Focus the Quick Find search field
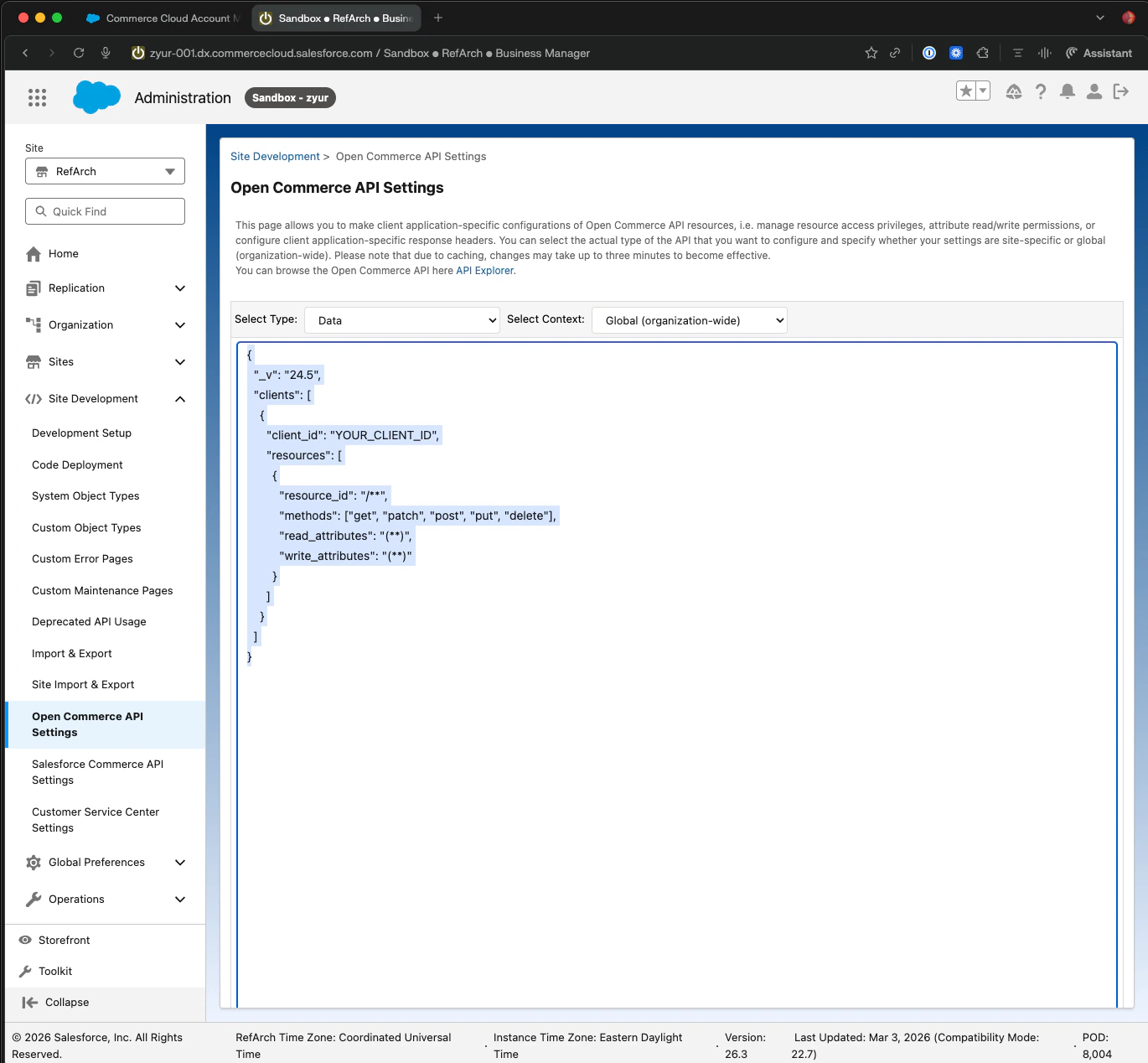 point(105,211)
